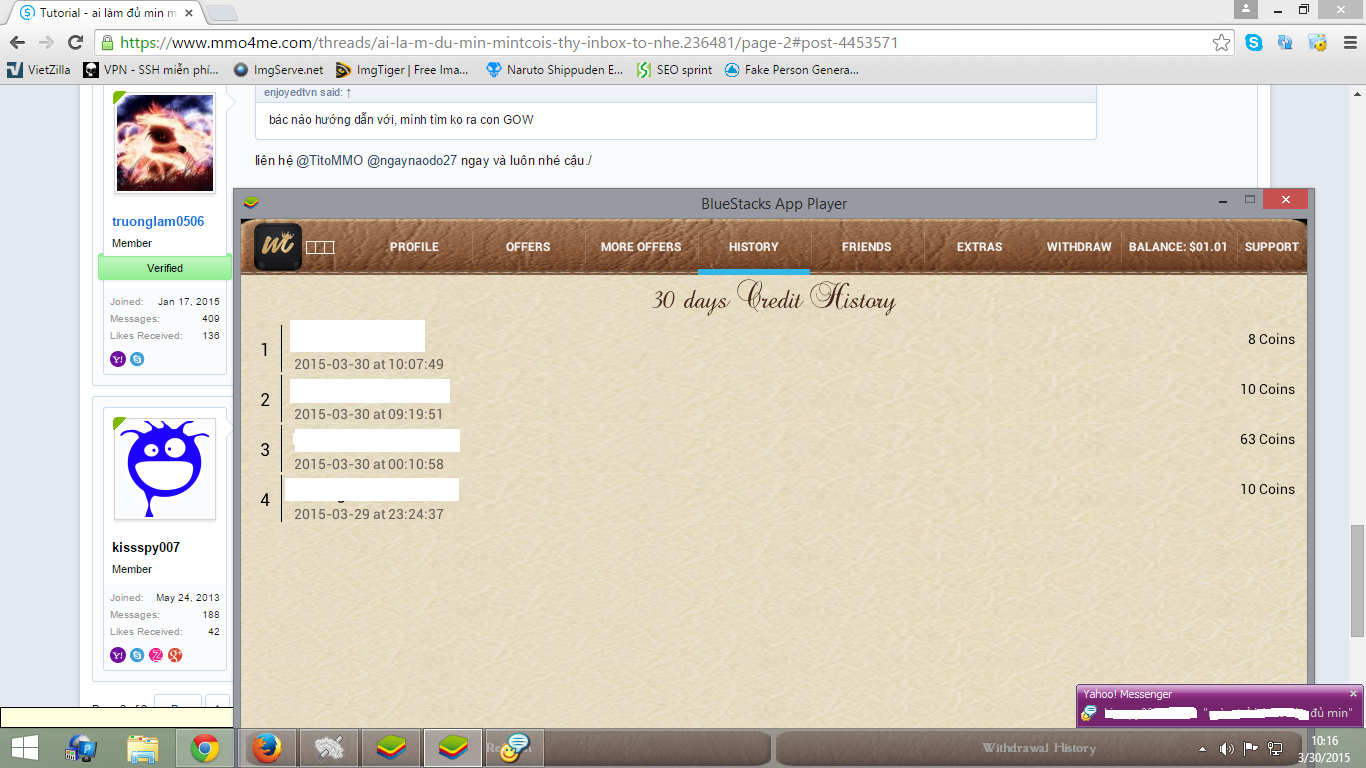Image resolution: width=1366 pixels, height=768 pixels.
Task: Click the Yahoo! Messenger notification message
Action: (1228, 713)
